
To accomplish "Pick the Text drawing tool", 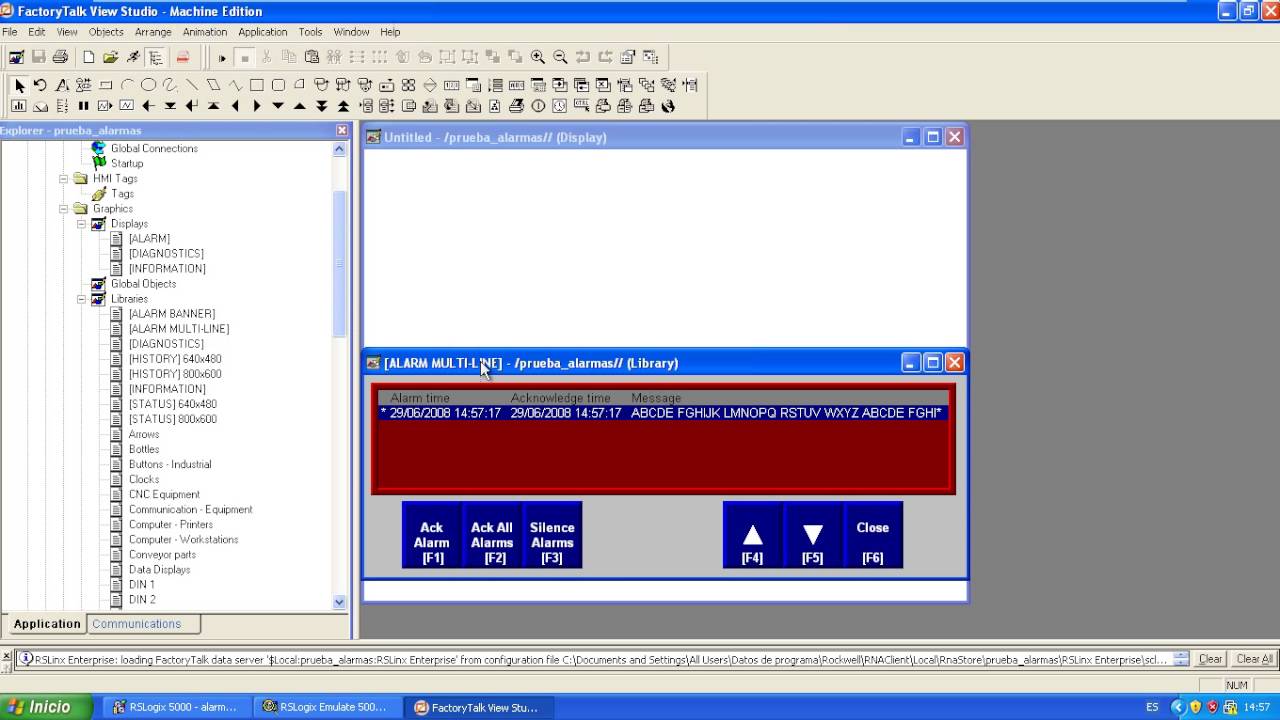I will click(62, 85).
